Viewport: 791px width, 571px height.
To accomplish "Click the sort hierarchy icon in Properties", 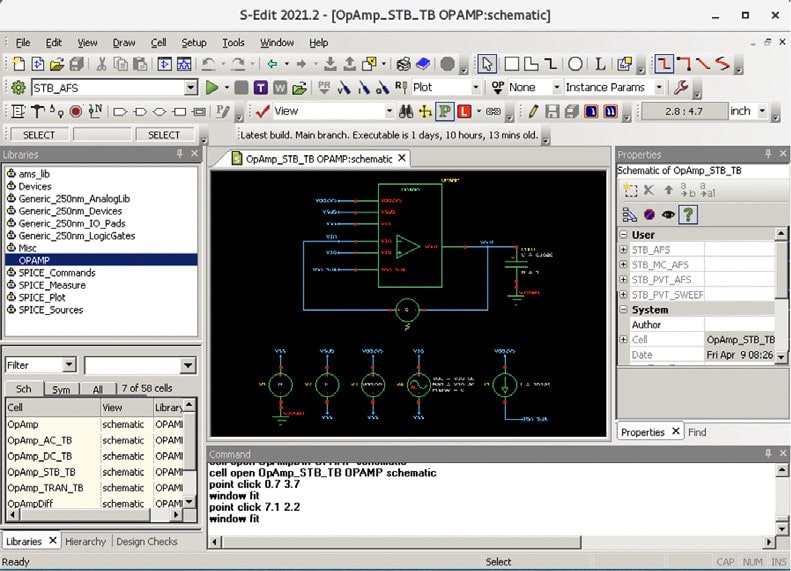I will pyautogui.click(x=630, y=215).
